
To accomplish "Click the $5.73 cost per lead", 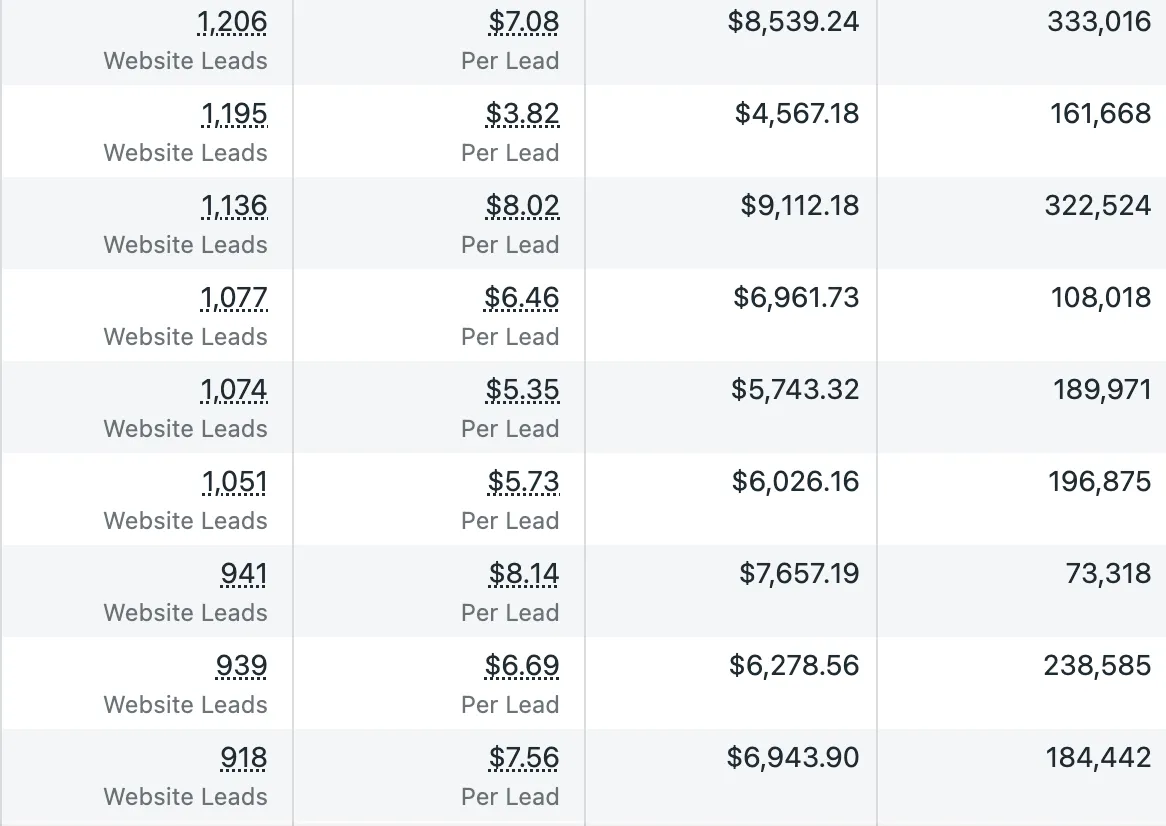I will tap(524, 482).
